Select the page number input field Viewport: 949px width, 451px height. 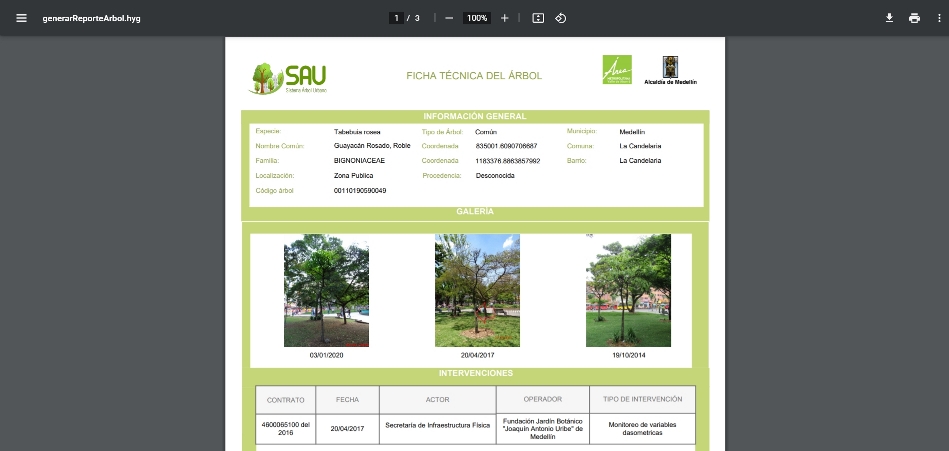(397, 18)
